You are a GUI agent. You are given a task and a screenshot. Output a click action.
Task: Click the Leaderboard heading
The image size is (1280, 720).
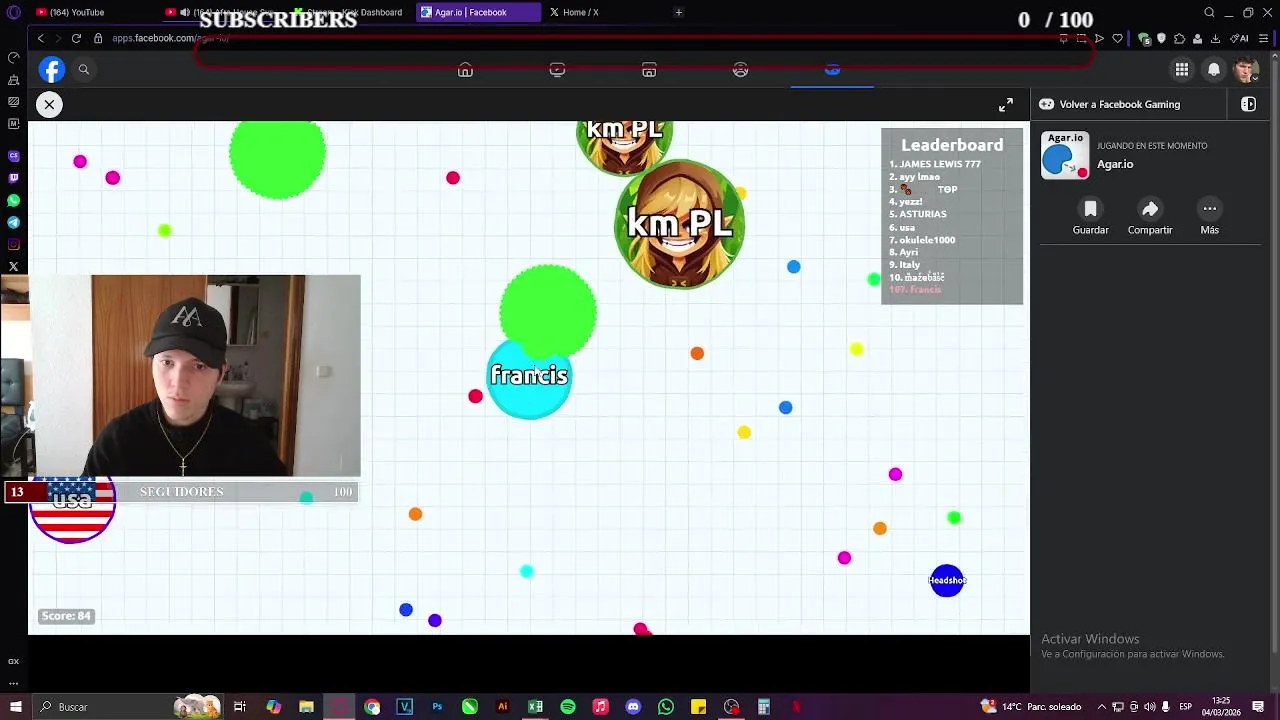[x=952, y=145]
